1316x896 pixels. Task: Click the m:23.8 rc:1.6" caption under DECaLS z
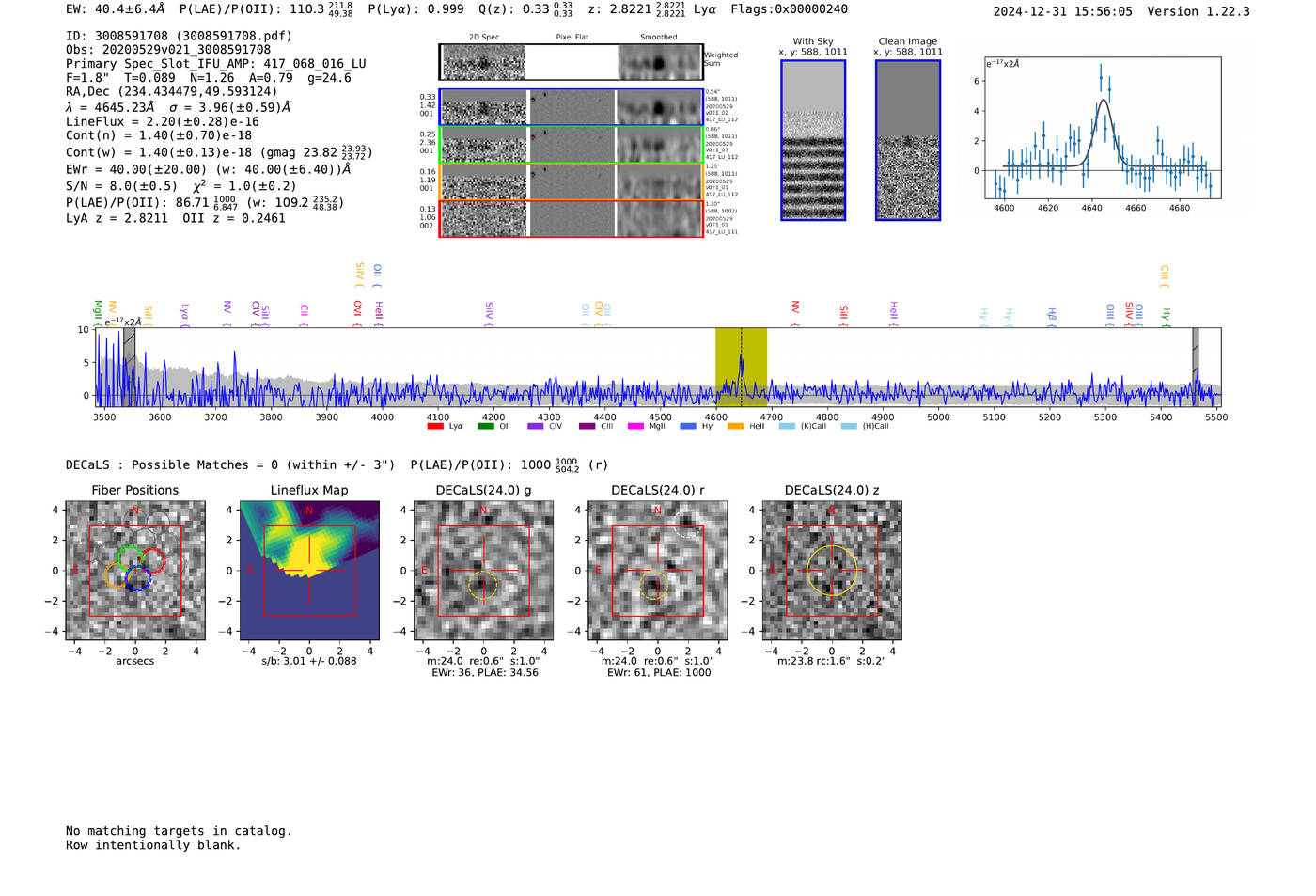pyautogui.click(x=832, y=661)
